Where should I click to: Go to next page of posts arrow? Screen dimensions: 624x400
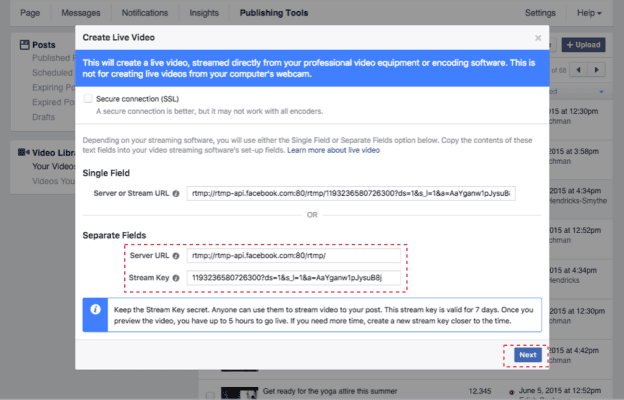[x=597, y=70]
